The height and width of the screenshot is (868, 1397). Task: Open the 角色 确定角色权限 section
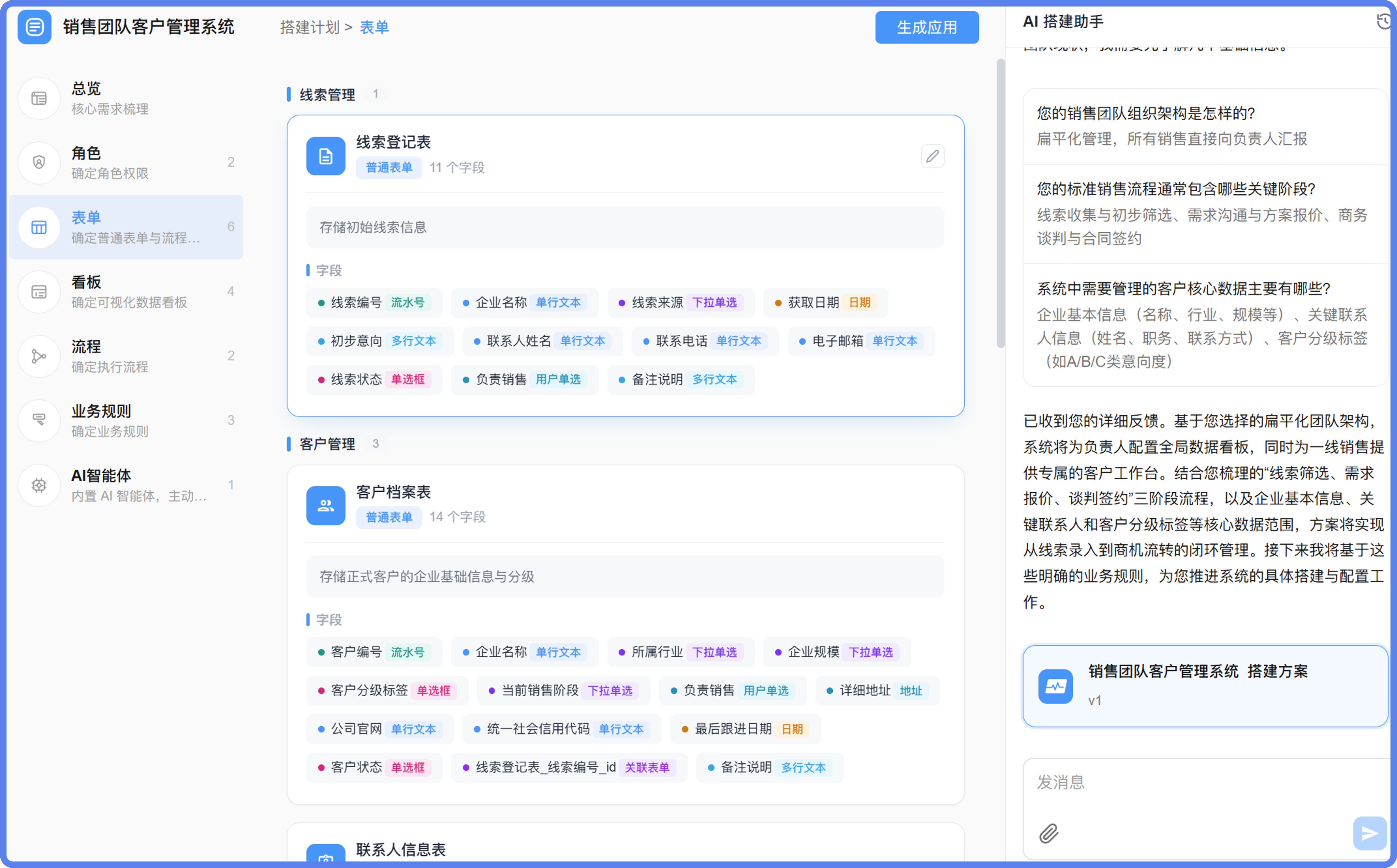(126, 163)
